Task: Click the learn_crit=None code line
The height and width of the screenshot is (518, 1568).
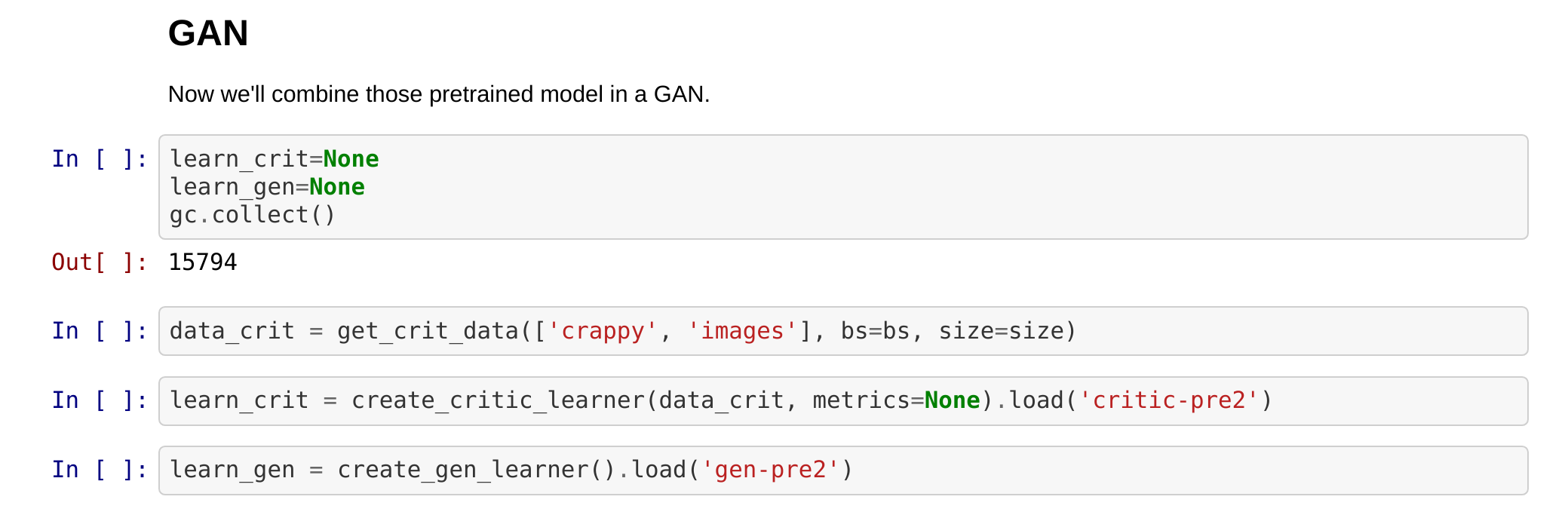Action: tap(275, 159)
